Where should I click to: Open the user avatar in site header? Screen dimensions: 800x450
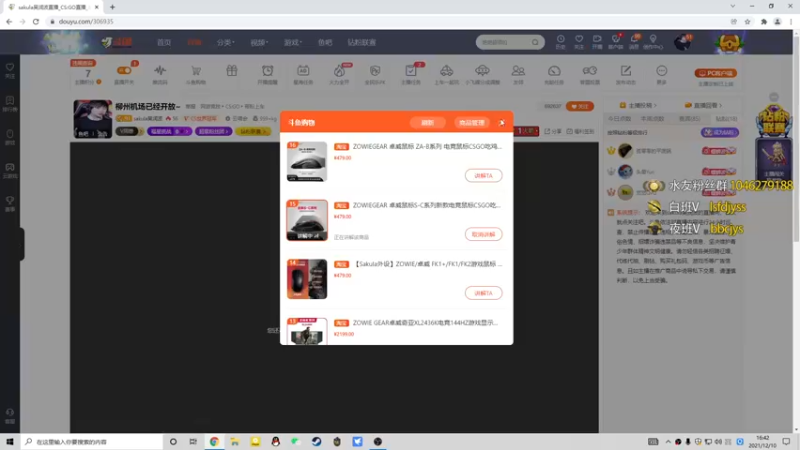(x=682, y=42)
